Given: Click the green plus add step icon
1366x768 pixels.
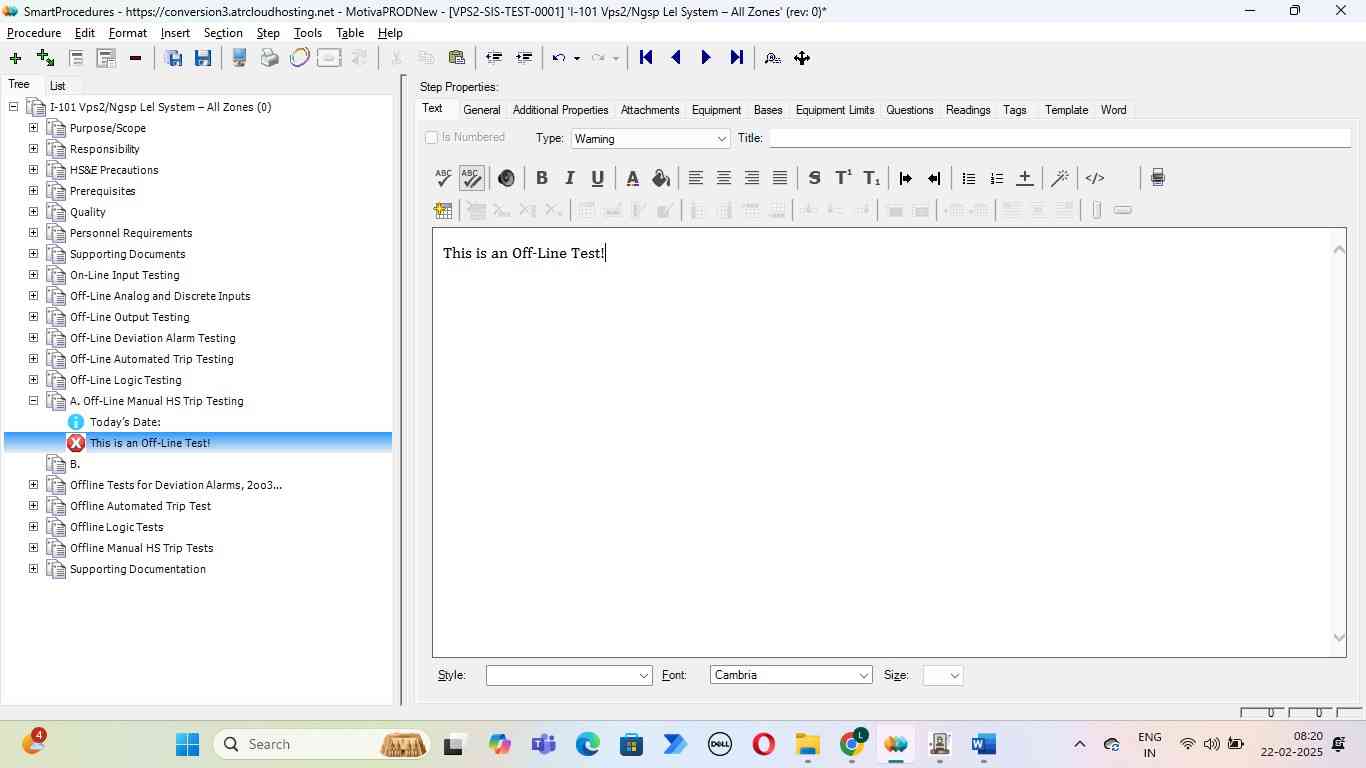Looking at the screenshot, I should 15,58.
